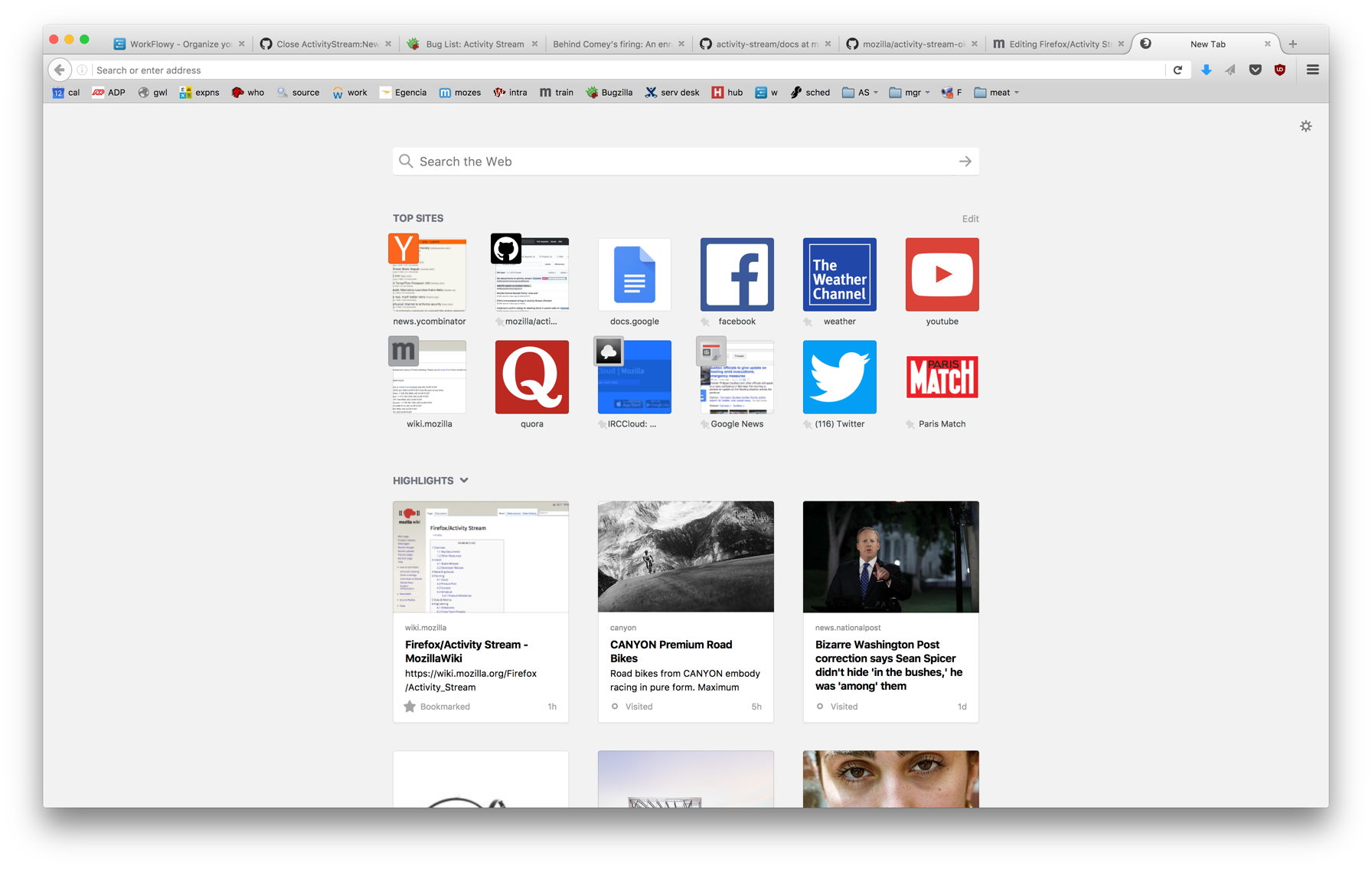Image resolution: width=1372 pixels, height=869 pixels.
Task: Go back using the browser back arrow
Action: point(60,70)
